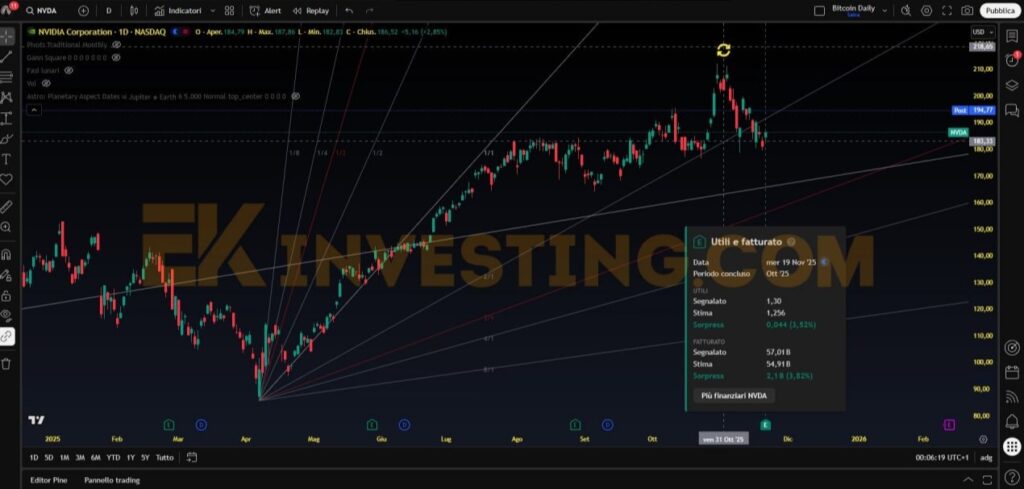Screen dimensions: 1024x489
Task: Click the Pubblica button
Action: pyautogui.click(x=998, y=10)
